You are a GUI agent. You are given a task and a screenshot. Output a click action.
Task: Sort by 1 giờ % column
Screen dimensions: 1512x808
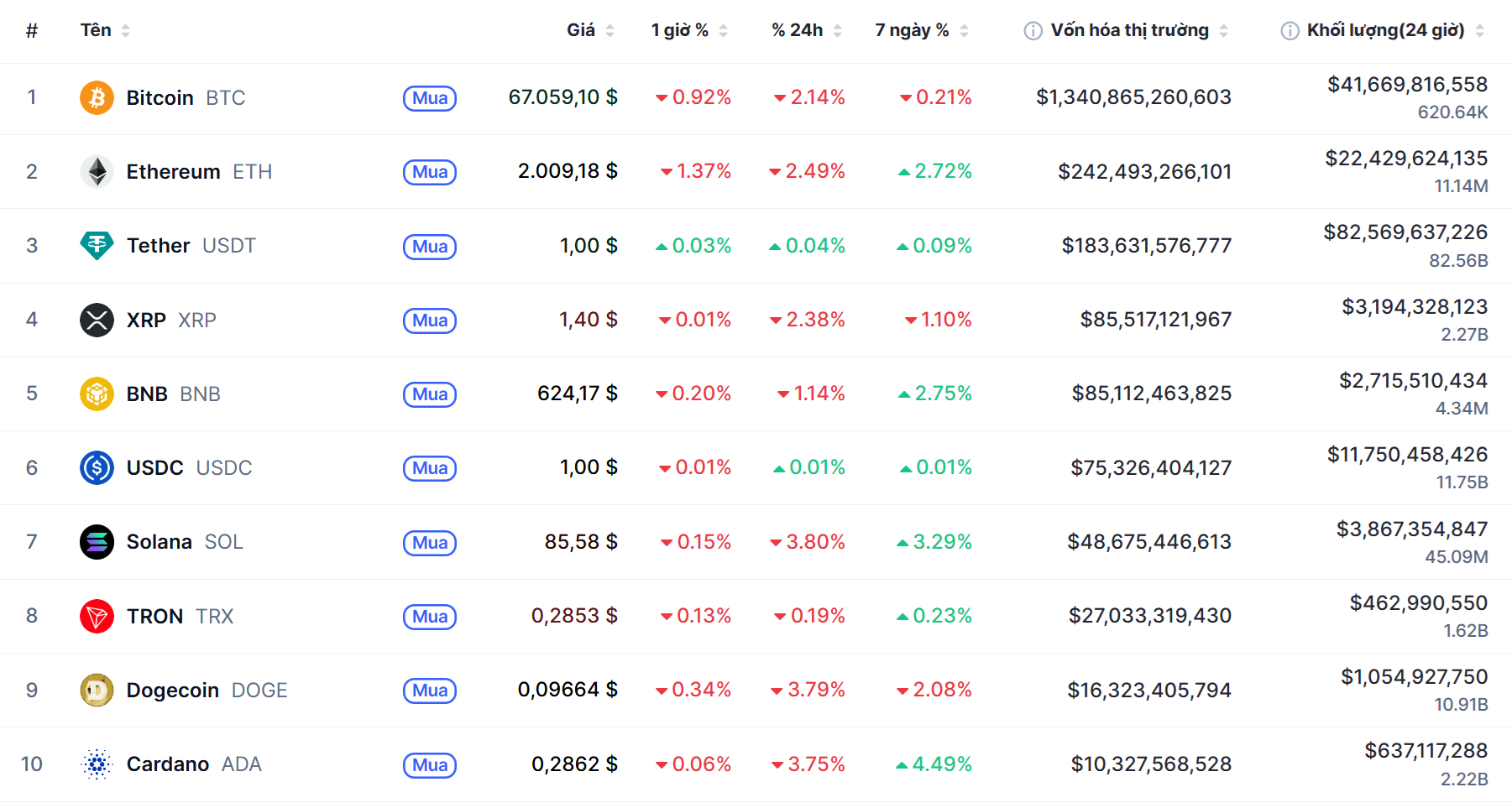click(x=689, y=30)
